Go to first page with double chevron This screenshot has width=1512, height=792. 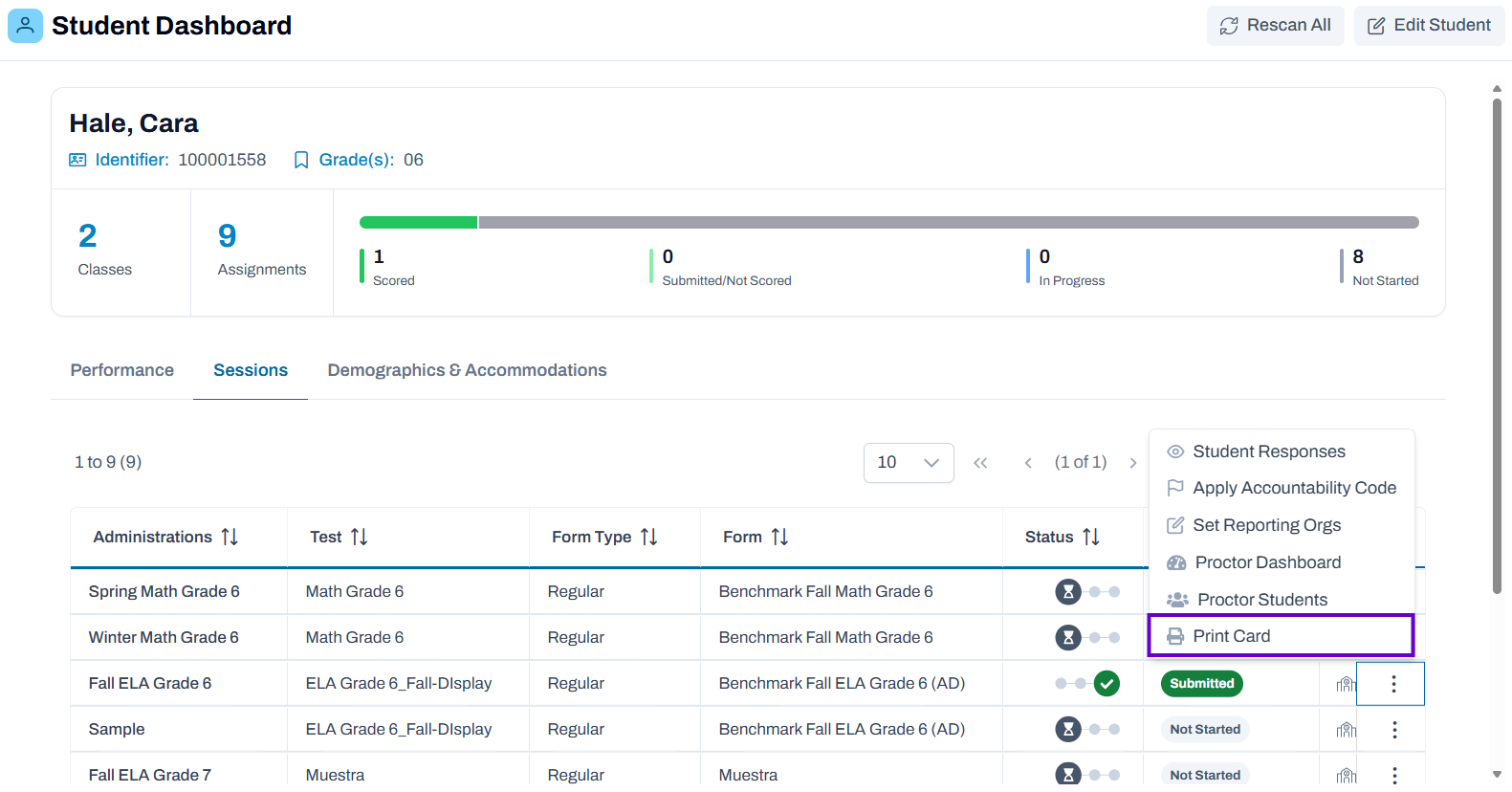coord(980,463)
